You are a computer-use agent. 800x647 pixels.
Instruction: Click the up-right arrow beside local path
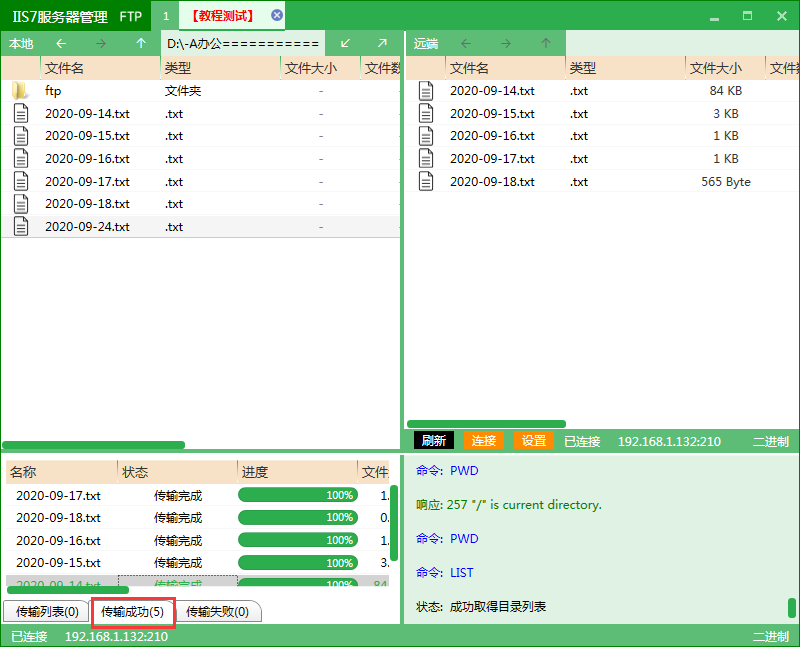click(x=382, y=43)
